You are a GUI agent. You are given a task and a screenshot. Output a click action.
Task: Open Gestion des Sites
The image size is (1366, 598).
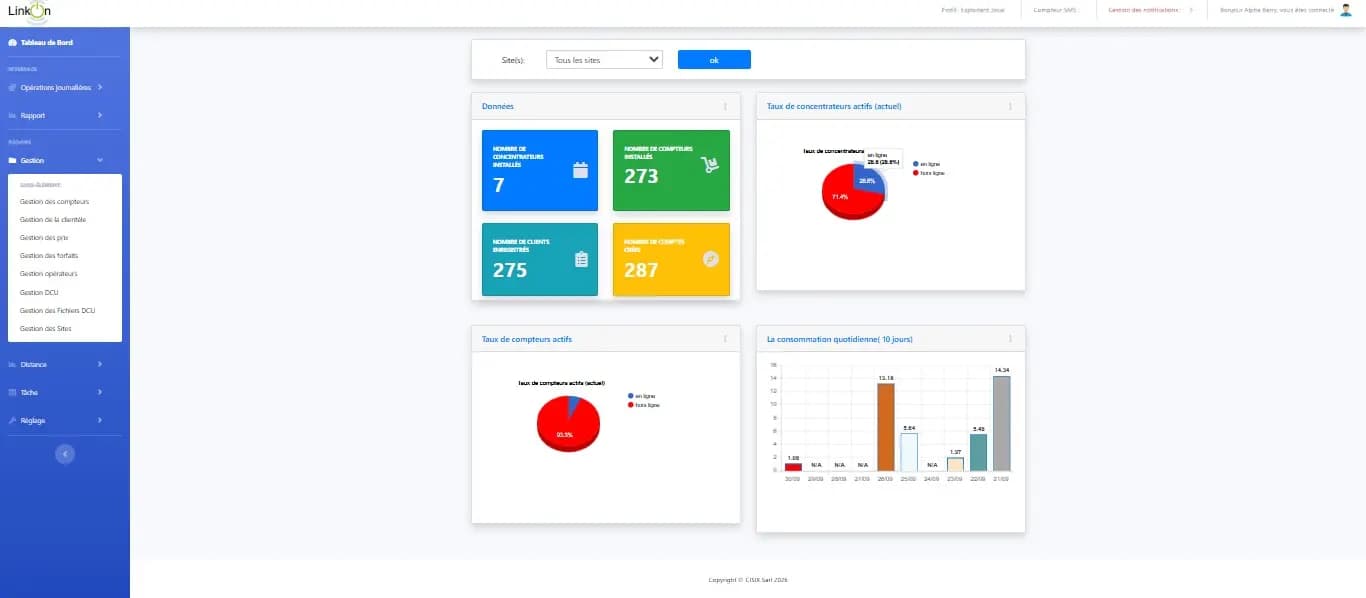coord(46,328)
